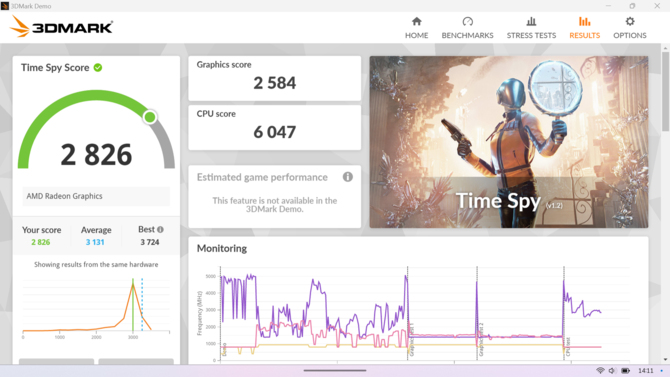The width and height of the screenshot is (670, 377).
Task: Click the 3DMark logo
Action: 62,27
